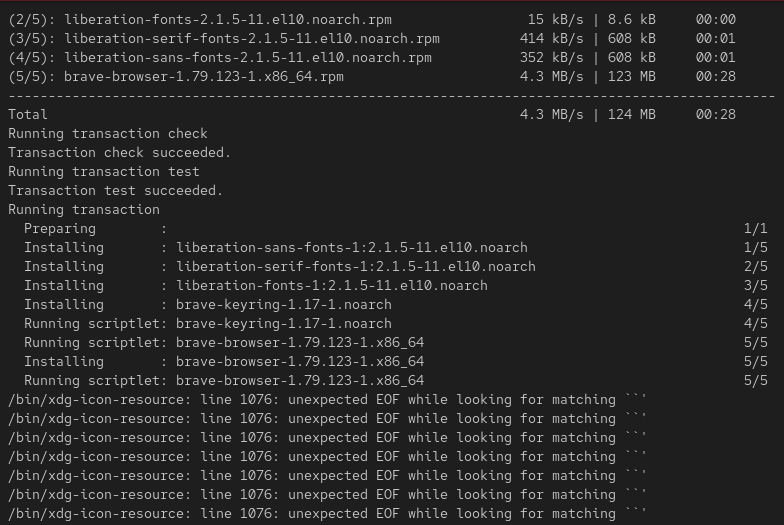Click the "Running transaction test" line

pyautogui.click(x=104, y=171)
